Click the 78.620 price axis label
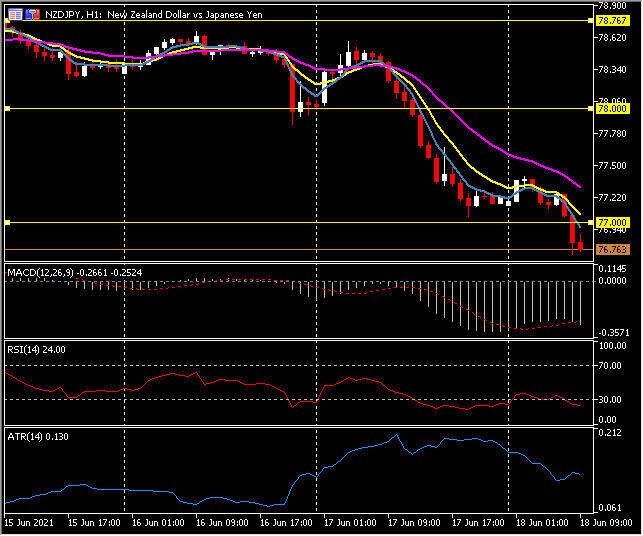 pyautogui.click(x=612, y=38)
